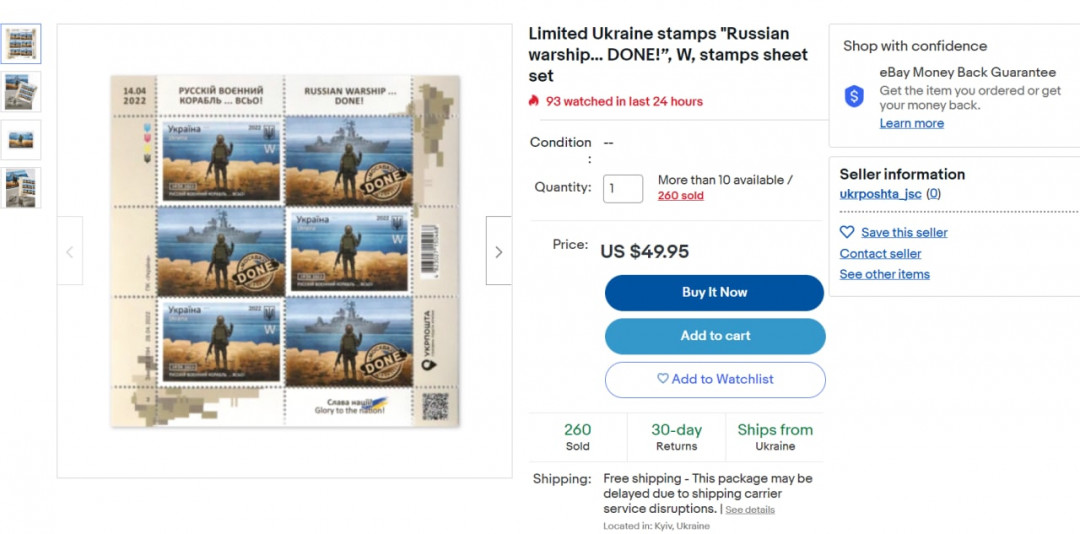The height and width of the screenshot is (534, 1080).
Task: Select the second thumbnail with angled sheets
Action: point(21,92)
